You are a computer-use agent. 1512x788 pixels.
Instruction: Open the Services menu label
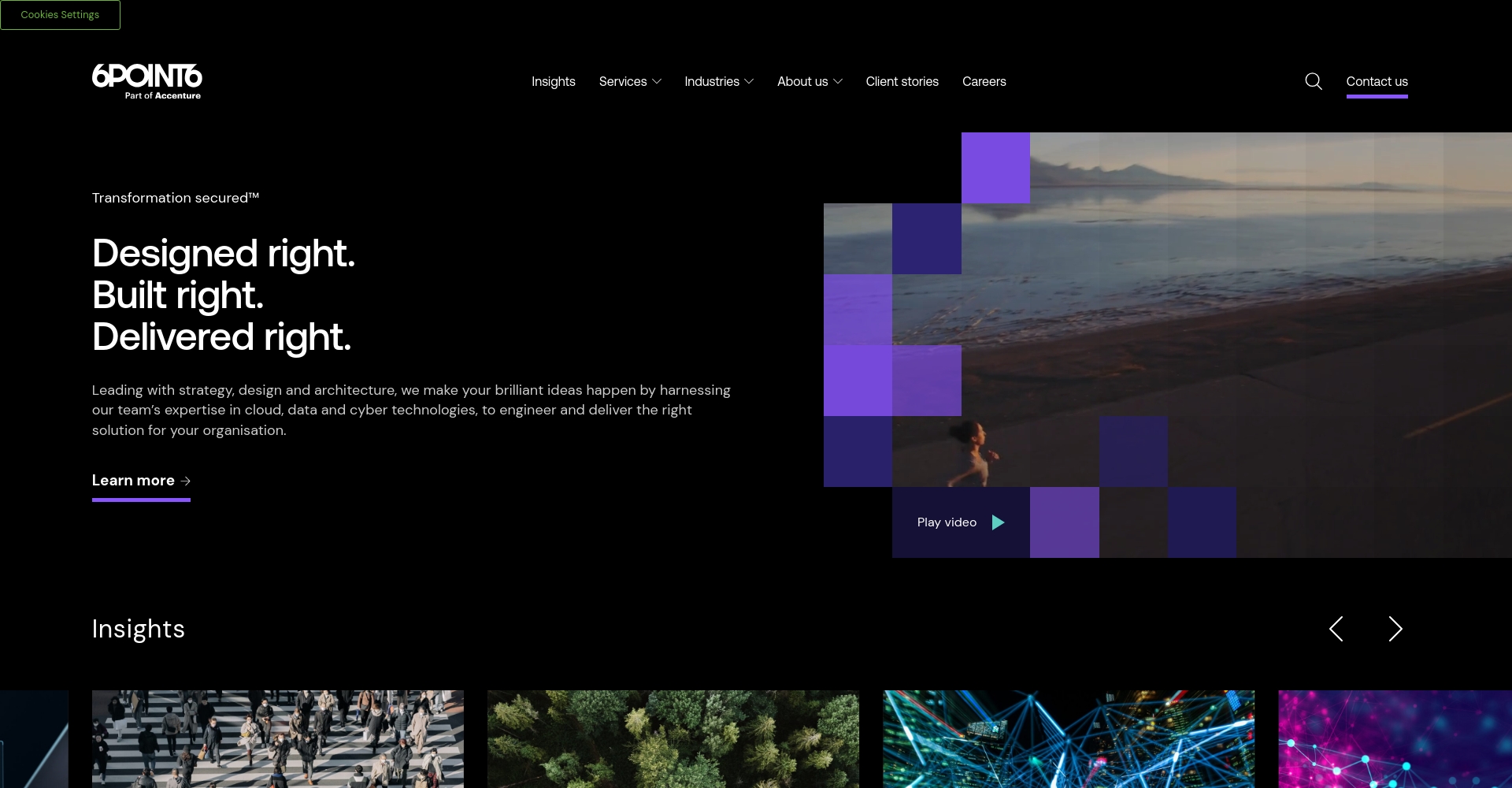point(623,81)
